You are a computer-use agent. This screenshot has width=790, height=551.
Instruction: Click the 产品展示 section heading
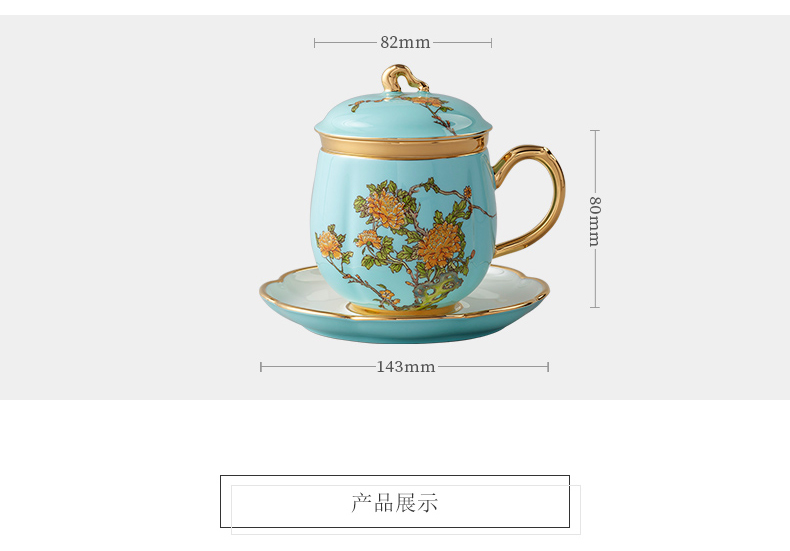click(x=394, y=502)
